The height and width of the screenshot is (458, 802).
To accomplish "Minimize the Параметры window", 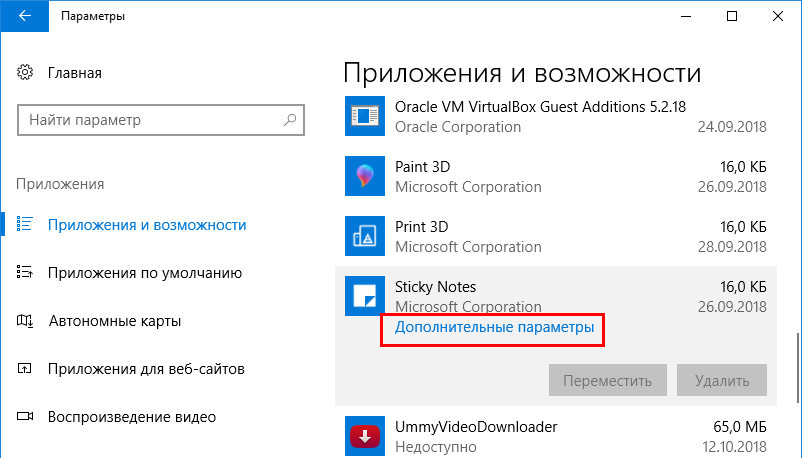I will click(x=686, y=16).
